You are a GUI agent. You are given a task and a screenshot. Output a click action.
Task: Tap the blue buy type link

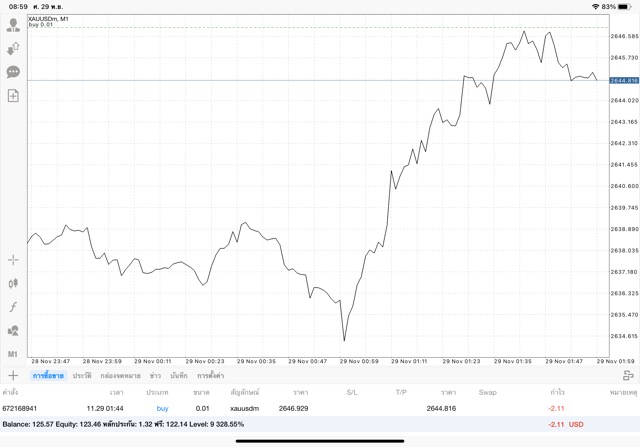click(x=162, y=408)
